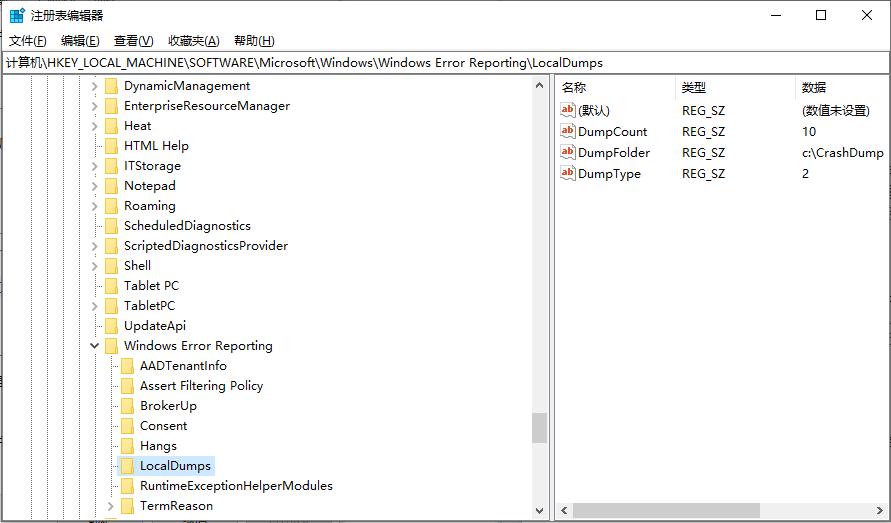
Task: Click the Heat folder icon
Action: pos(111,126)
